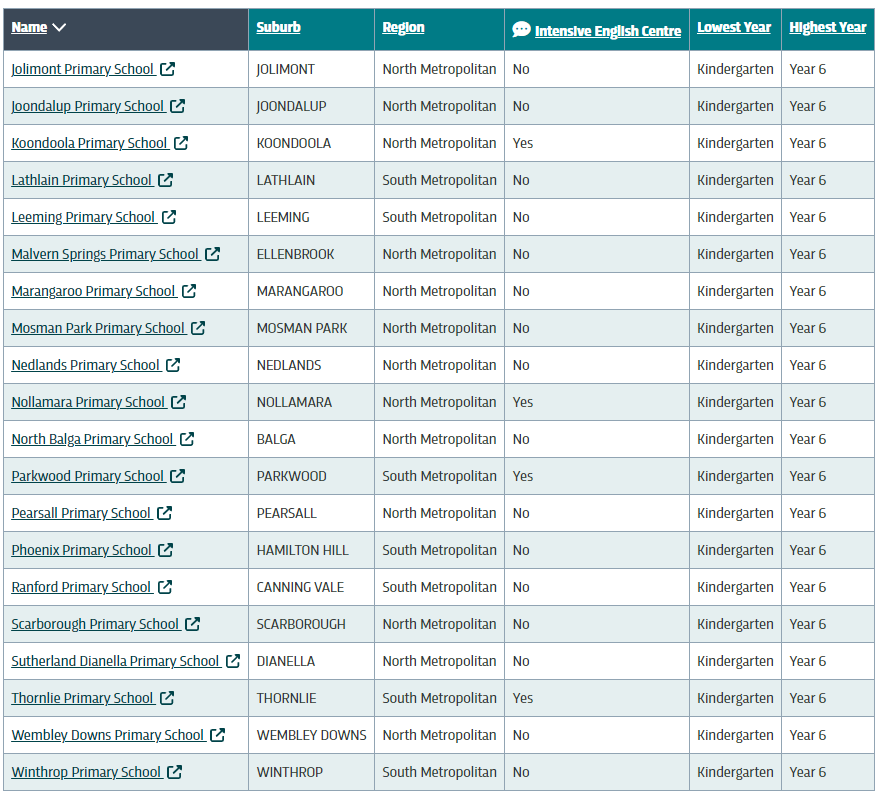The width and height of the screenshot is (888, 805).
Task: Click external link icon beside Thornlie Primary School
Action: [x=166, y=698]
